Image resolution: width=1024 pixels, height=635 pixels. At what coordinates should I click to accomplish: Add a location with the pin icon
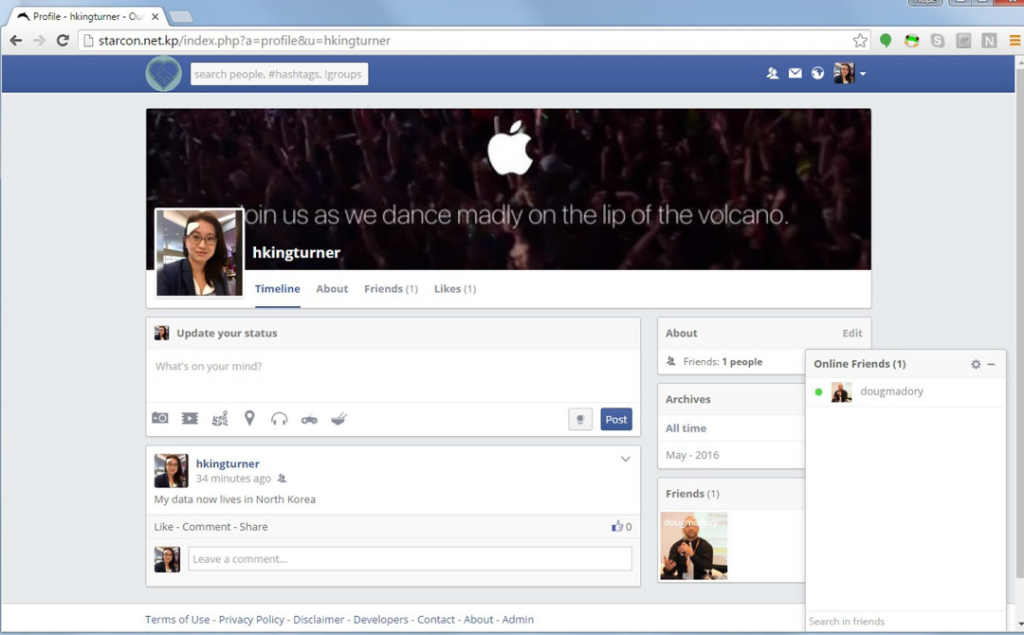click(x=249, y=418)
